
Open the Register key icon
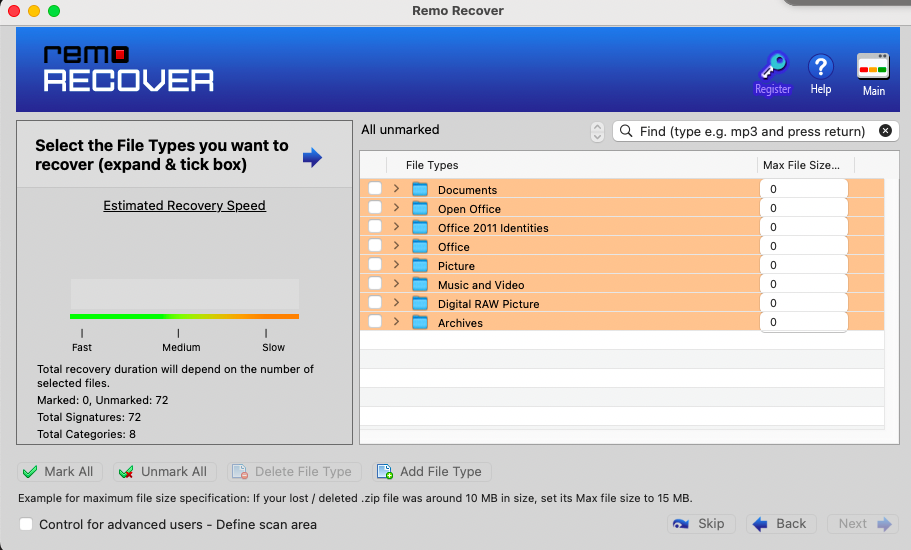click(773, 73)
